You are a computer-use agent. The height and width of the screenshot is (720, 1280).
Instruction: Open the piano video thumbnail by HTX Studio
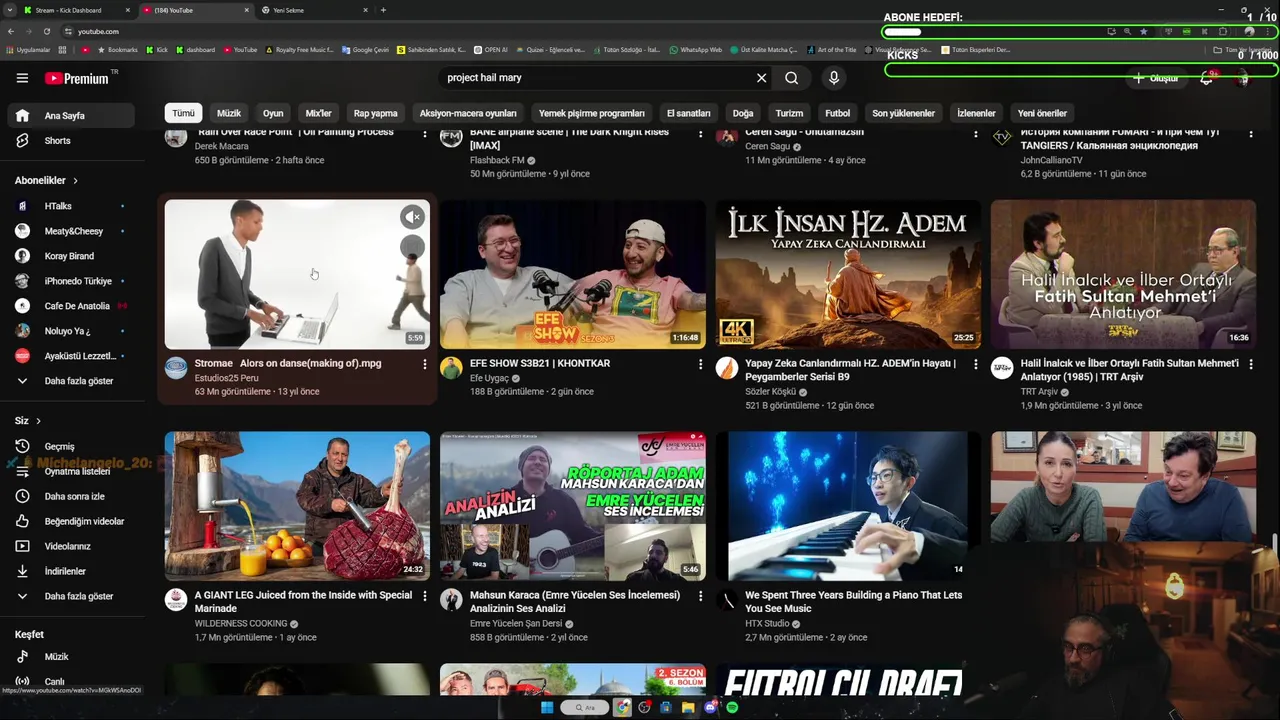click(x=848, y=506)
